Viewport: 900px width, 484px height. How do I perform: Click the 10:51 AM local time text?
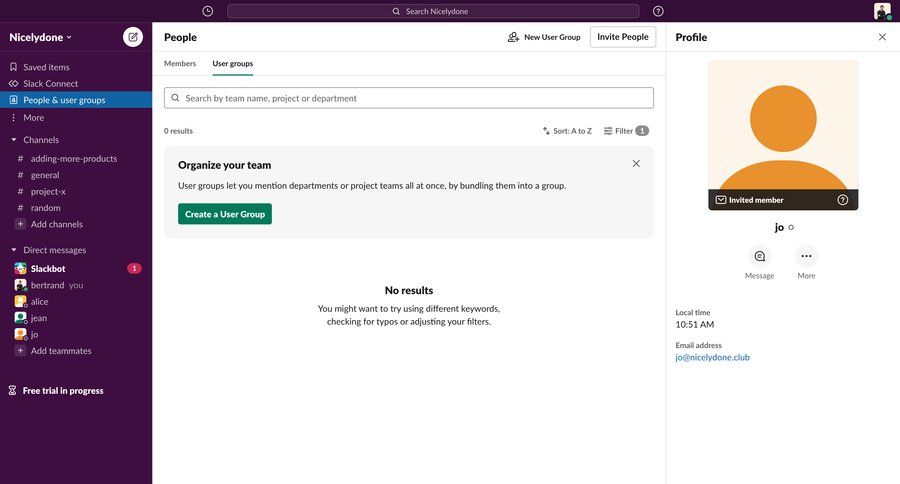coord(695,324)
